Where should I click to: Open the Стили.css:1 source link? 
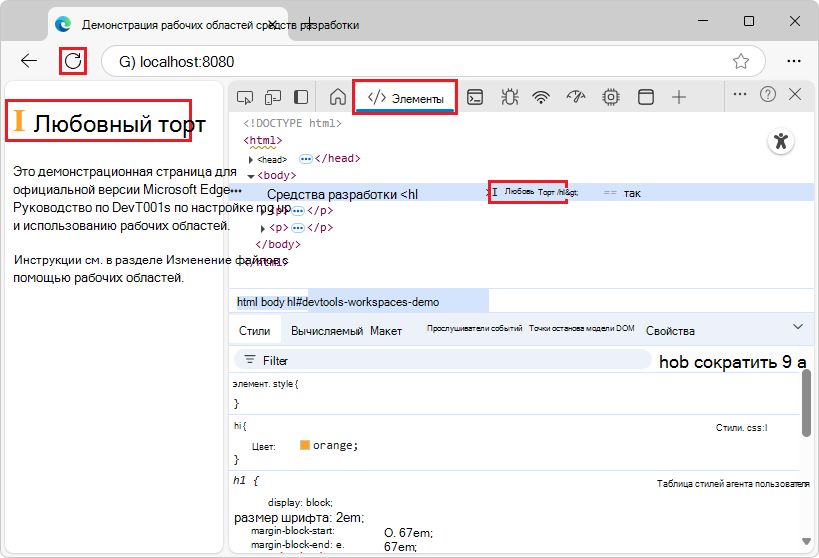pyautogui.click(x=742, y=427)
